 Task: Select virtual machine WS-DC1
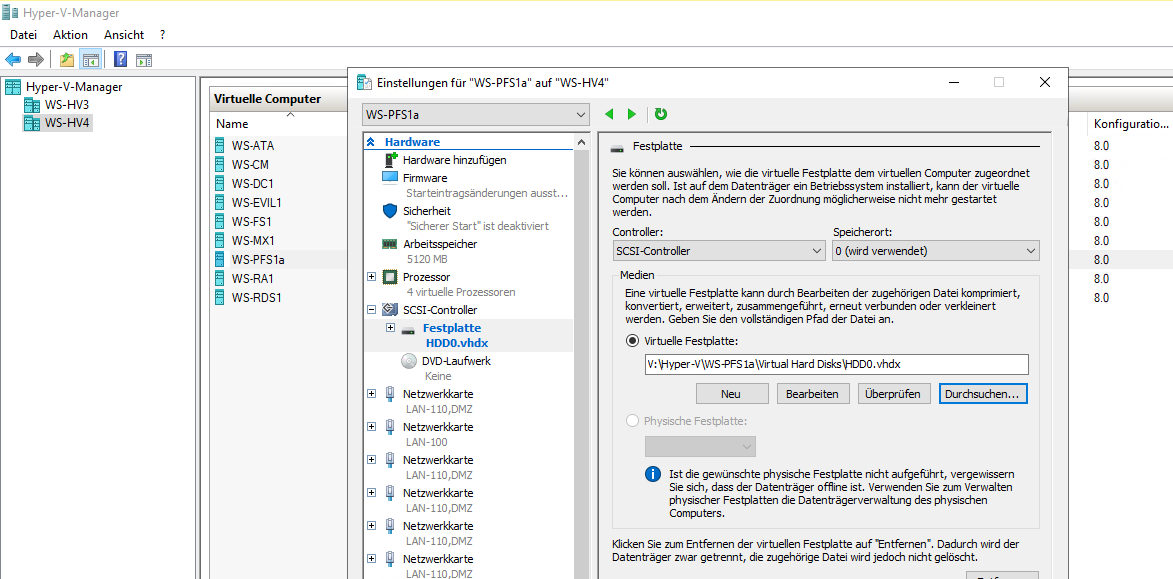(x=252, y=183)
